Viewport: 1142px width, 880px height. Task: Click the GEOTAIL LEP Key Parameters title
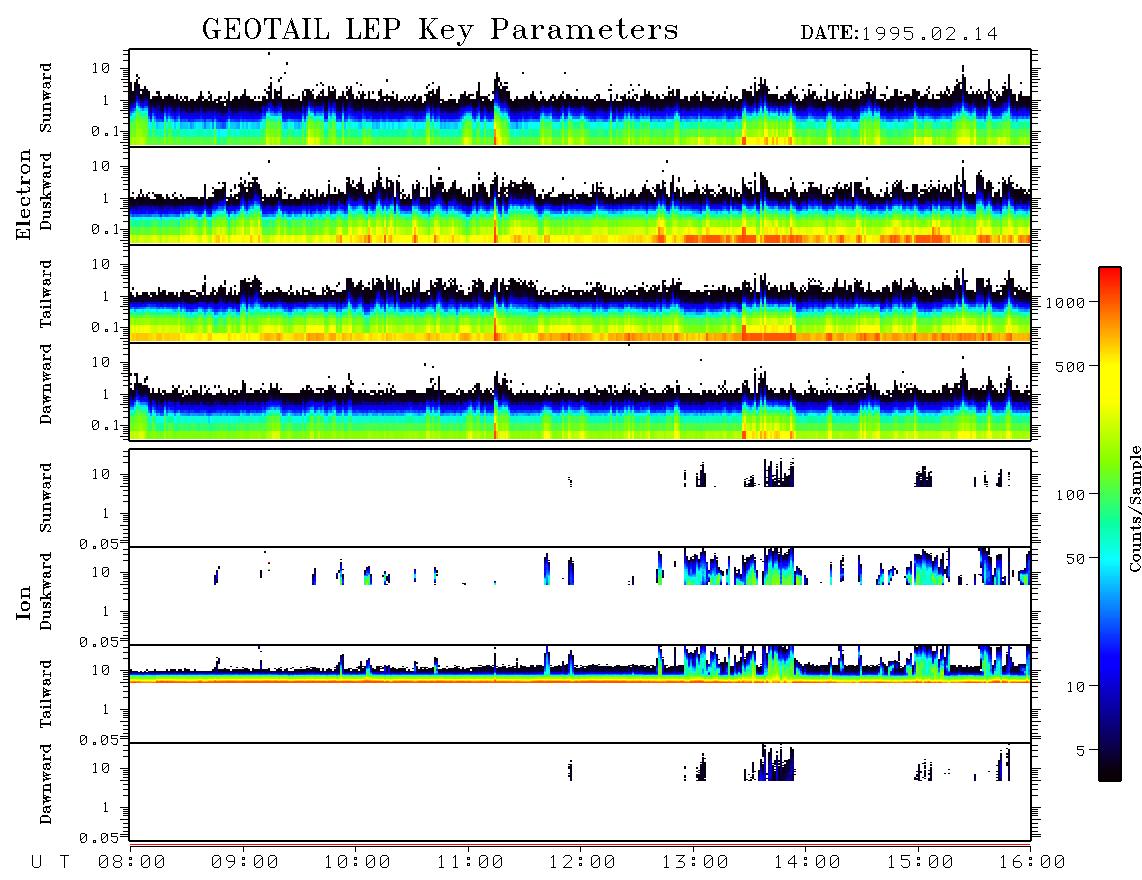(440, 30)
